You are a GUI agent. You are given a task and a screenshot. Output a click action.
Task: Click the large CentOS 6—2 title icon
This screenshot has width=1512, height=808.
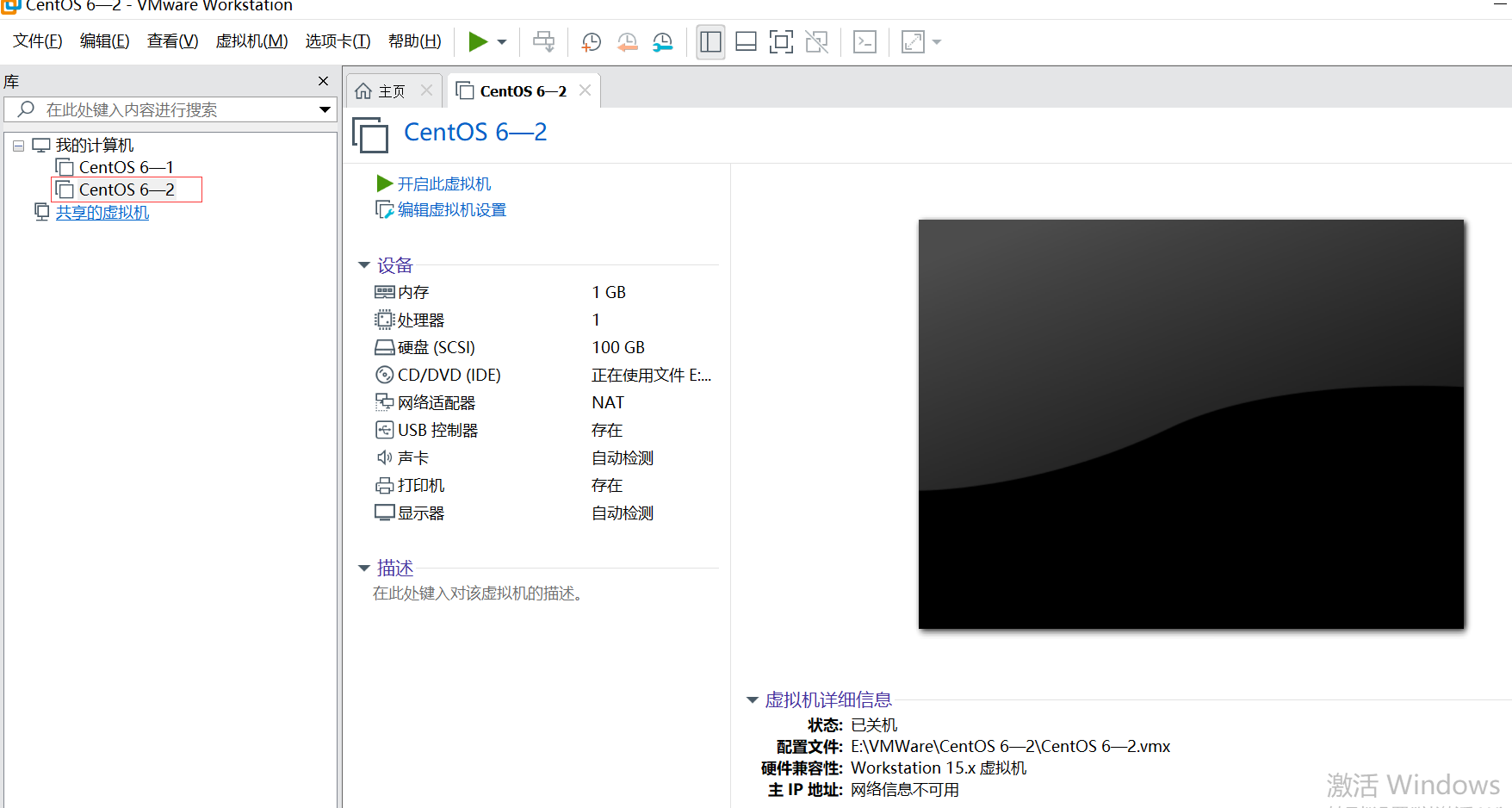click(x=370, y=134)
